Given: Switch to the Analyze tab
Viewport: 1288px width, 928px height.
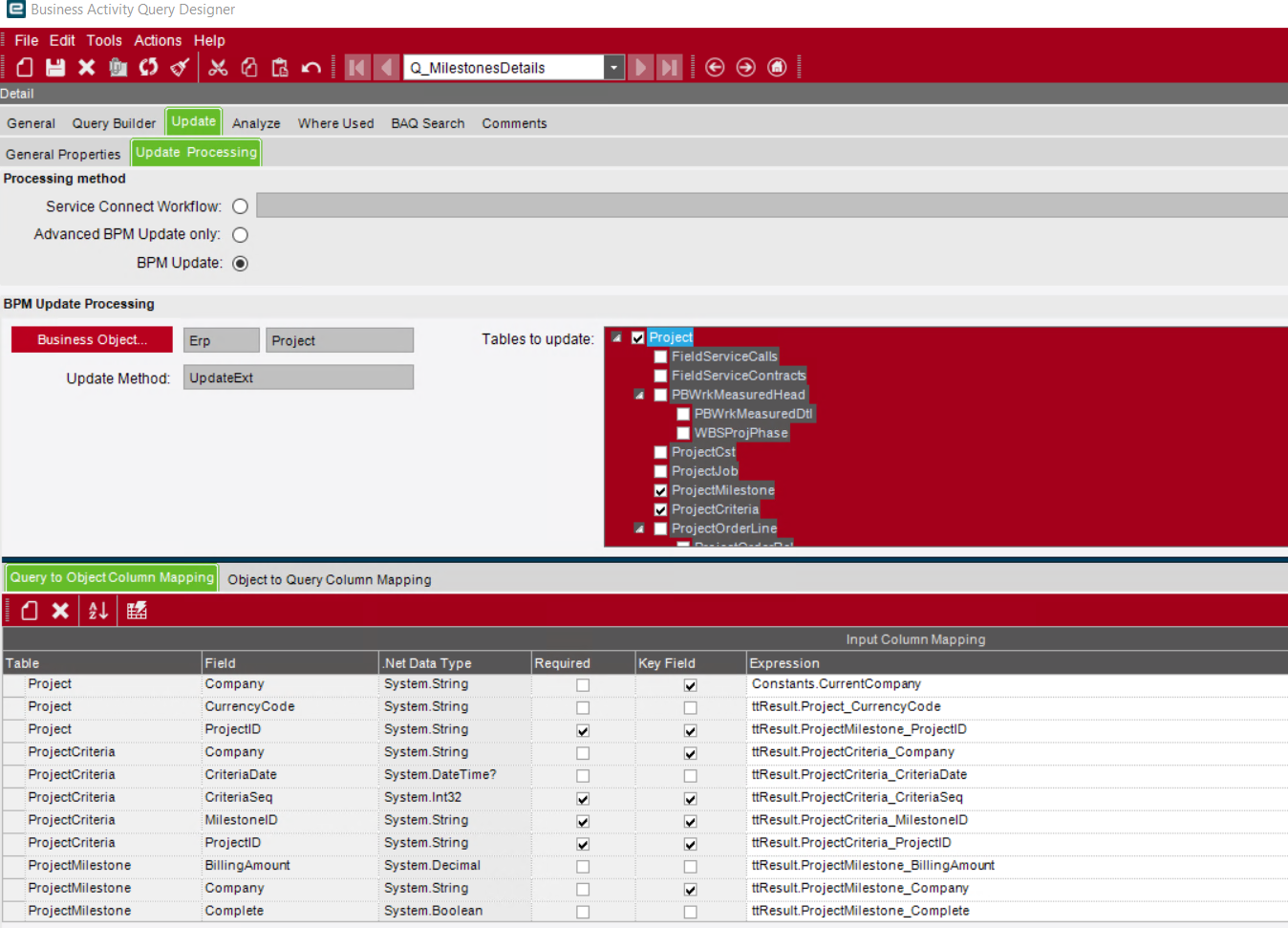Looking at the screenshot, I should tap(255, 122).
